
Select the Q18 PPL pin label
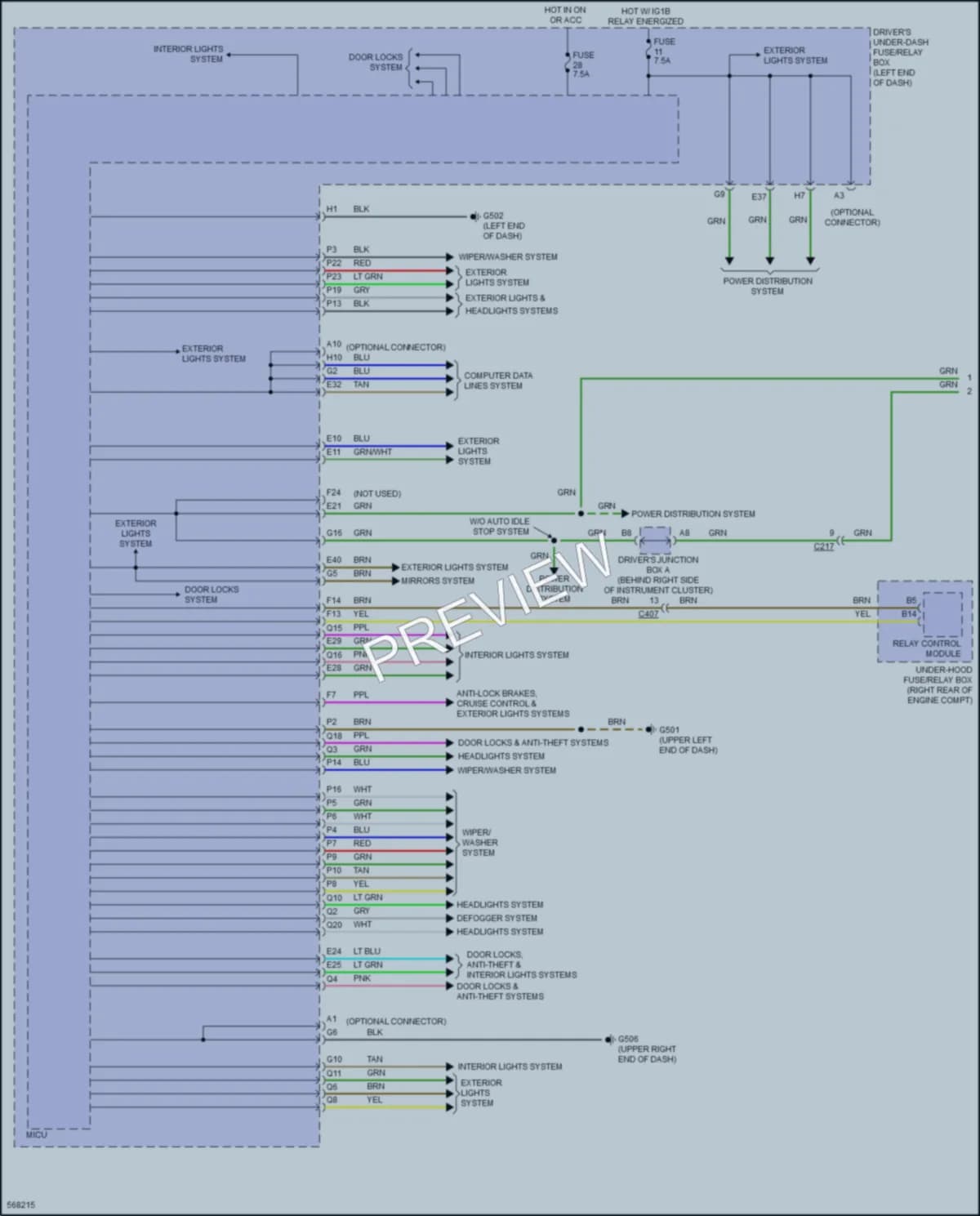pyautogui.click(x=348, y=736)
